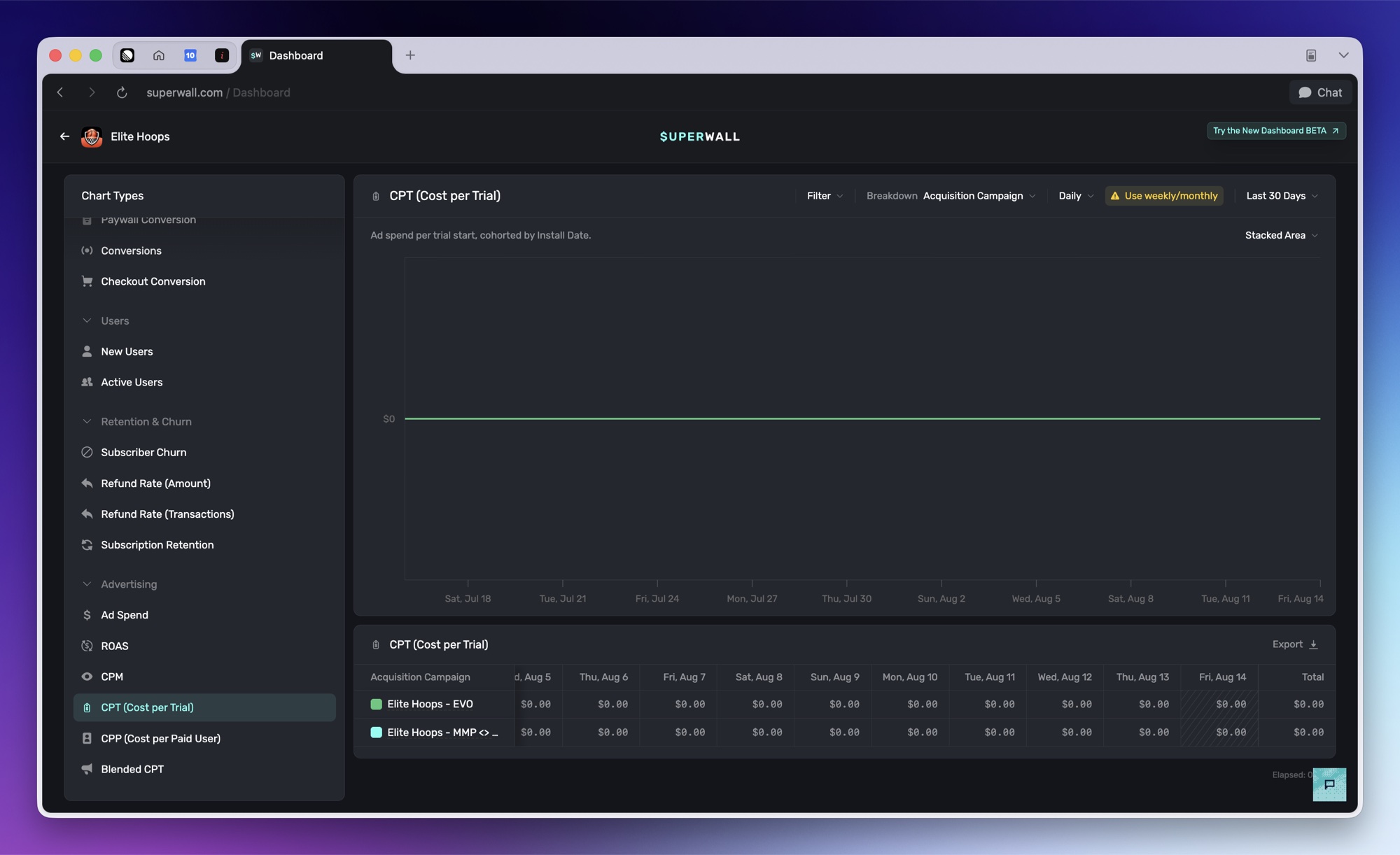
Task: Open the dark 'i' pinned tab
Action: (221, 55)
